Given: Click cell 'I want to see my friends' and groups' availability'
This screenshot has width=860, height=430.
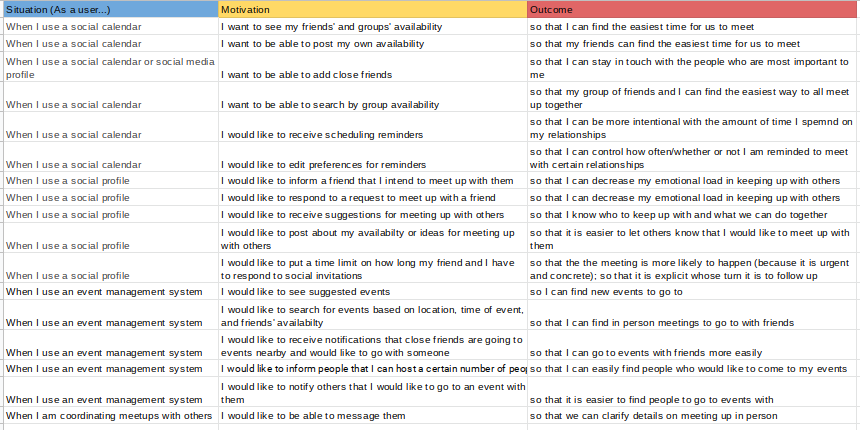Looking at the screenshot, I should (373, 26).
